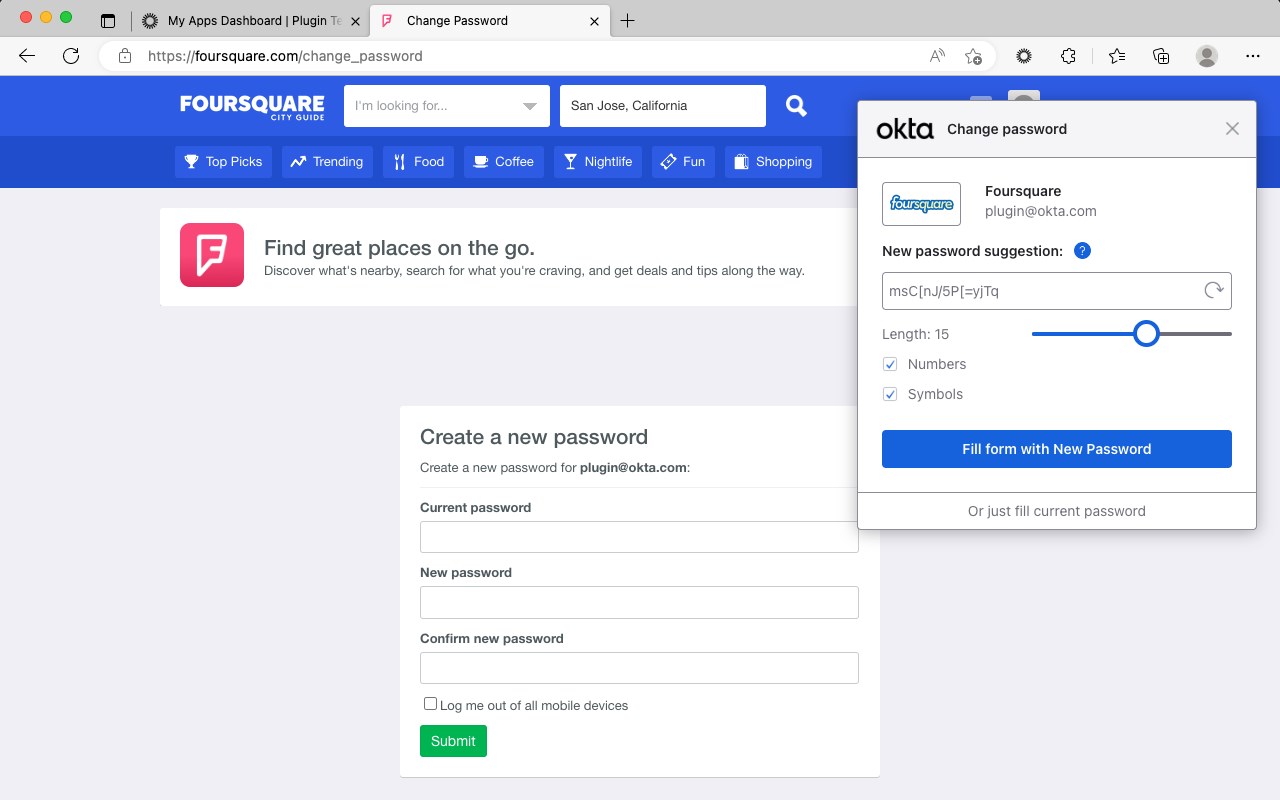This screenshot has height=800, width=1280.
Task: Open the browser collections icon
Action: pyautogui.click(x=1161, y=56)
